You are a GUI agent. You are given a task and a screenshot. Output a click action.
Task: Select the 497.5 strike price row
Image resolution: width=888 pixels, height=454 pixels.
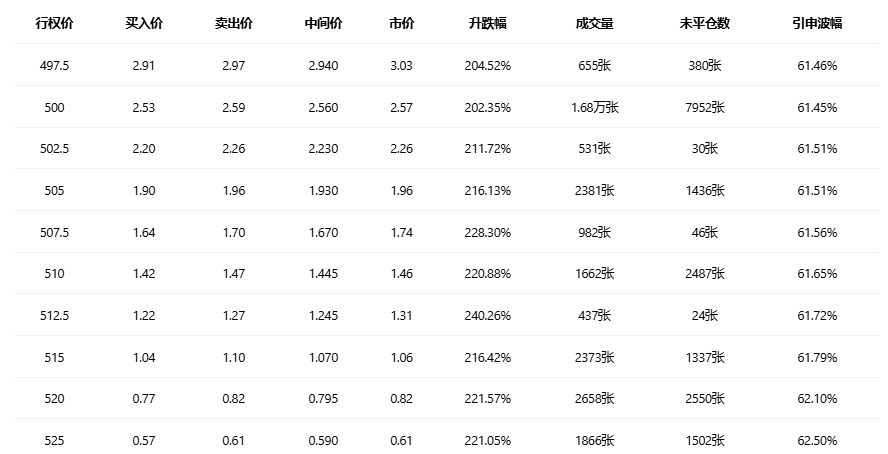(x=54, y=65)
